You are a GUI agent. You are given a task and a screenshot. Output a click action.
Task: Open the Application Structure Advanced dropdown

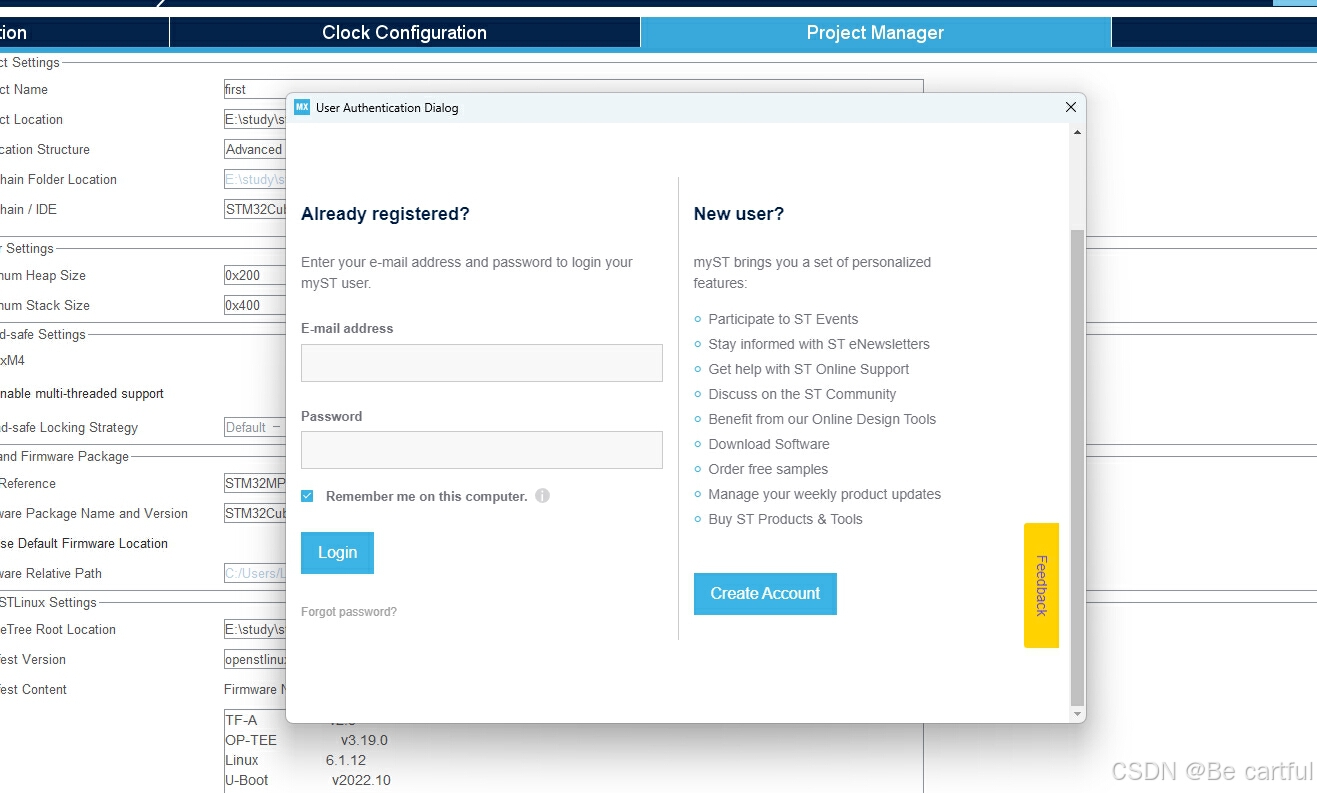pyautogui.click(x=255, y=149)
